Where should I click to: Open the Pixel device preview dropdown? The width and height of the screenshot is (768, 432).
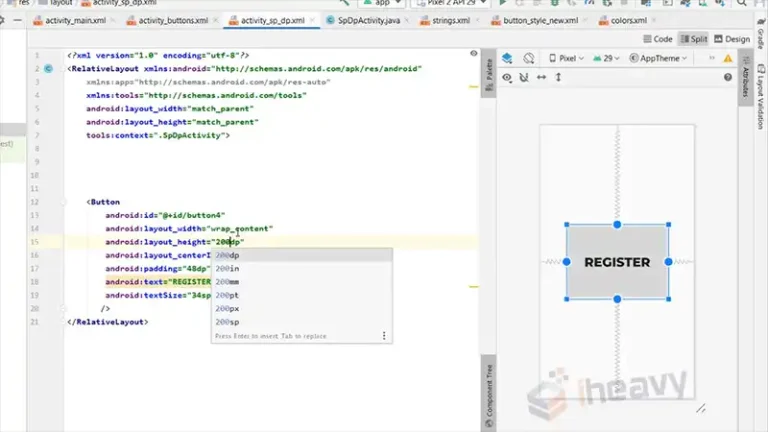[566, 58]
